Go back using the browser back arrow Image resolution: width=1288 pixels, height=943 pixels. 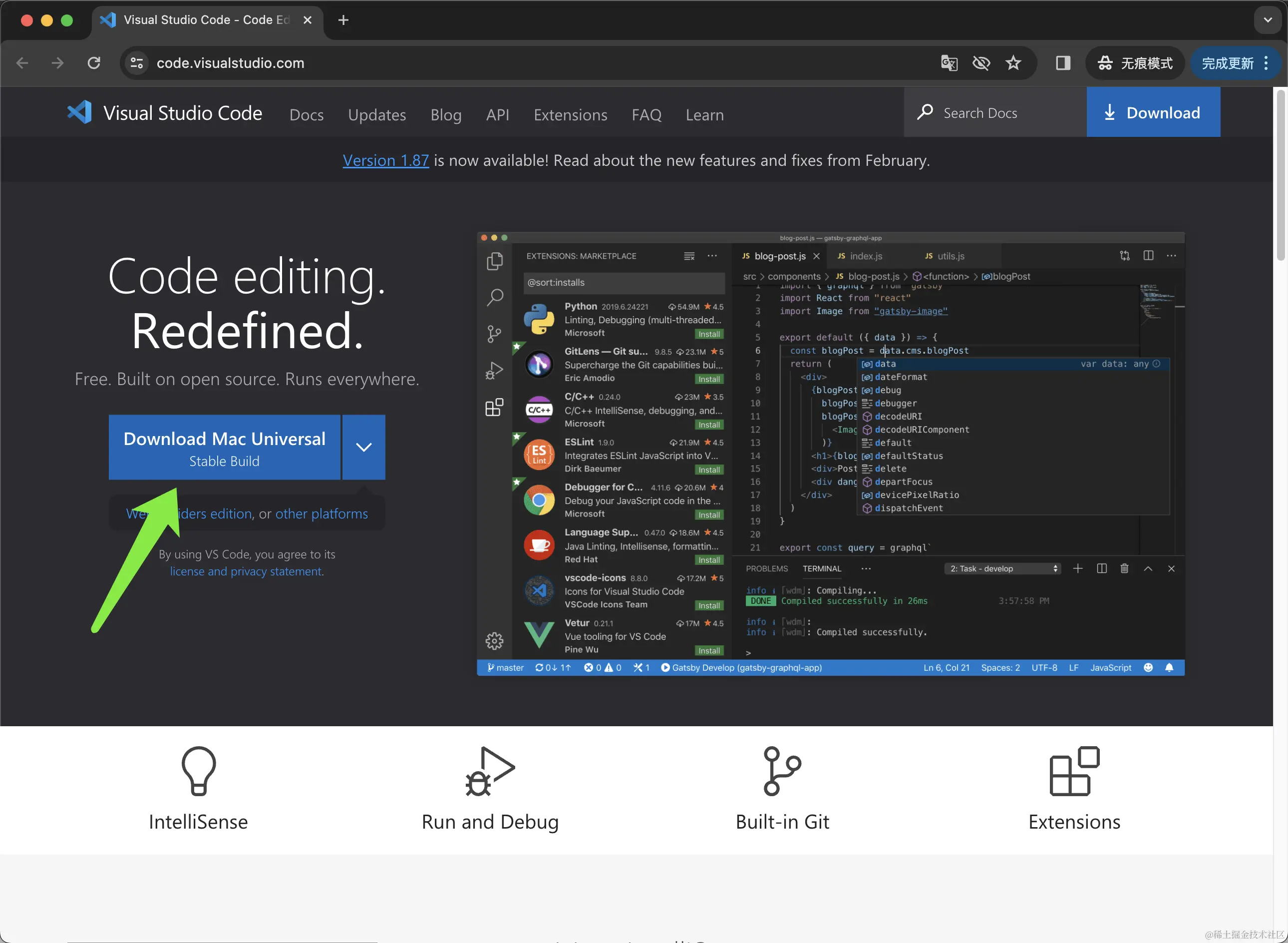(x=22, y=63)
